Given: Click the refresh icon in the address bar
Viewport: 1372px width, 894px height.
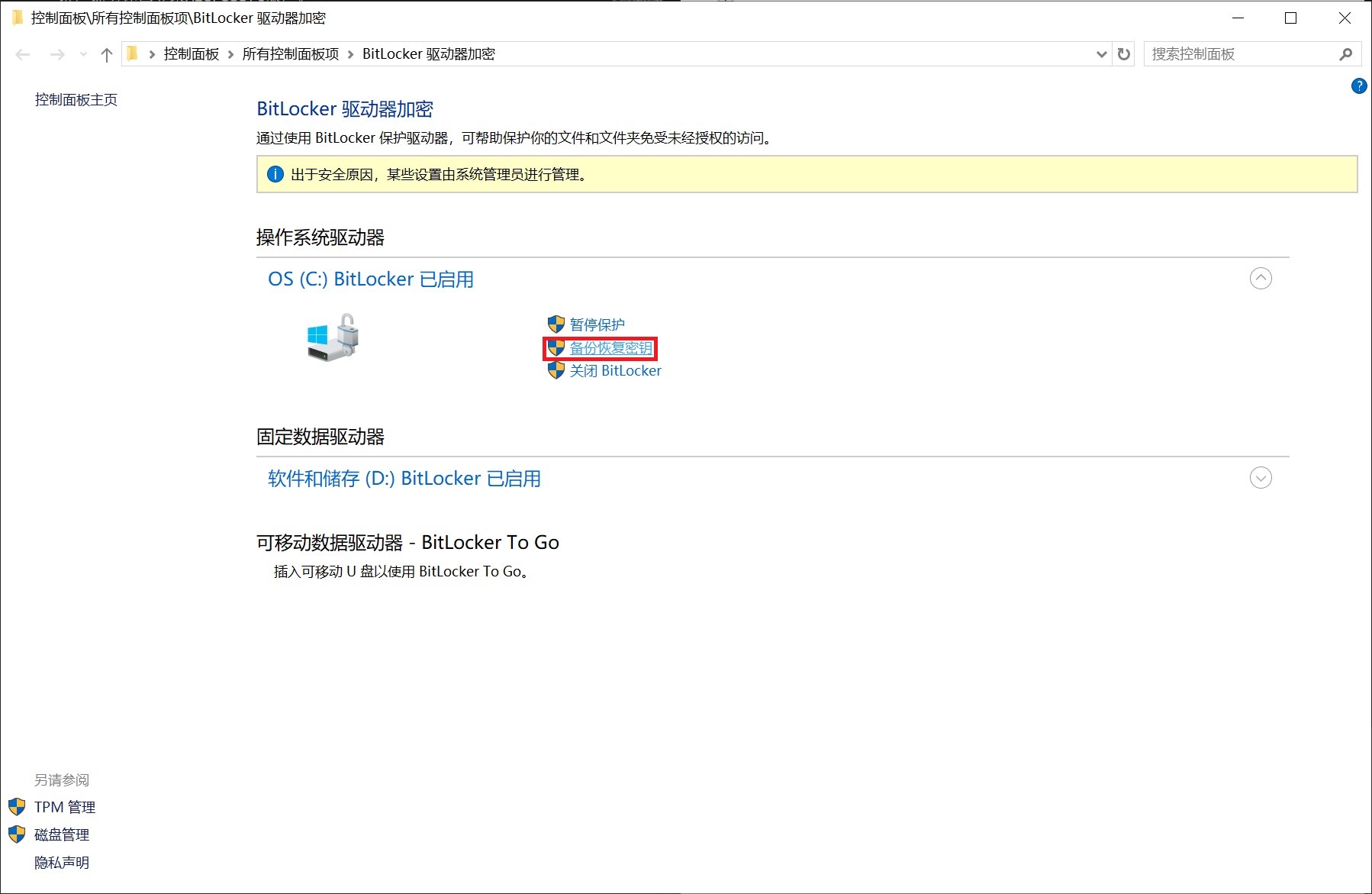Looking at the screenshot, I should tap(1123, 53).
